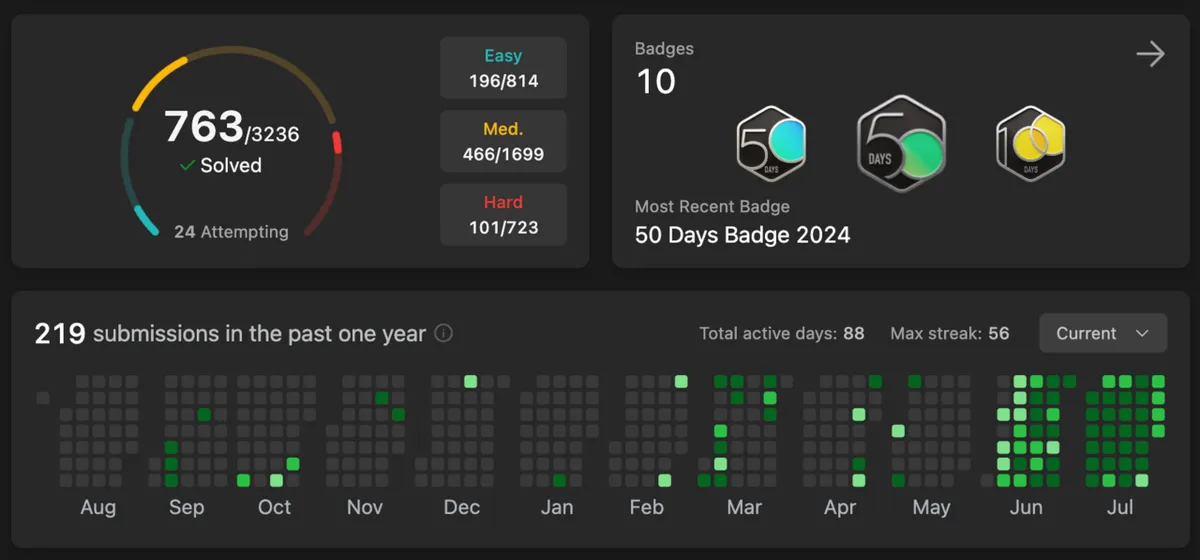Click Total active days: 88
Image resolution: width=1200 pixels, height=560 pixels.
point(782,333)
